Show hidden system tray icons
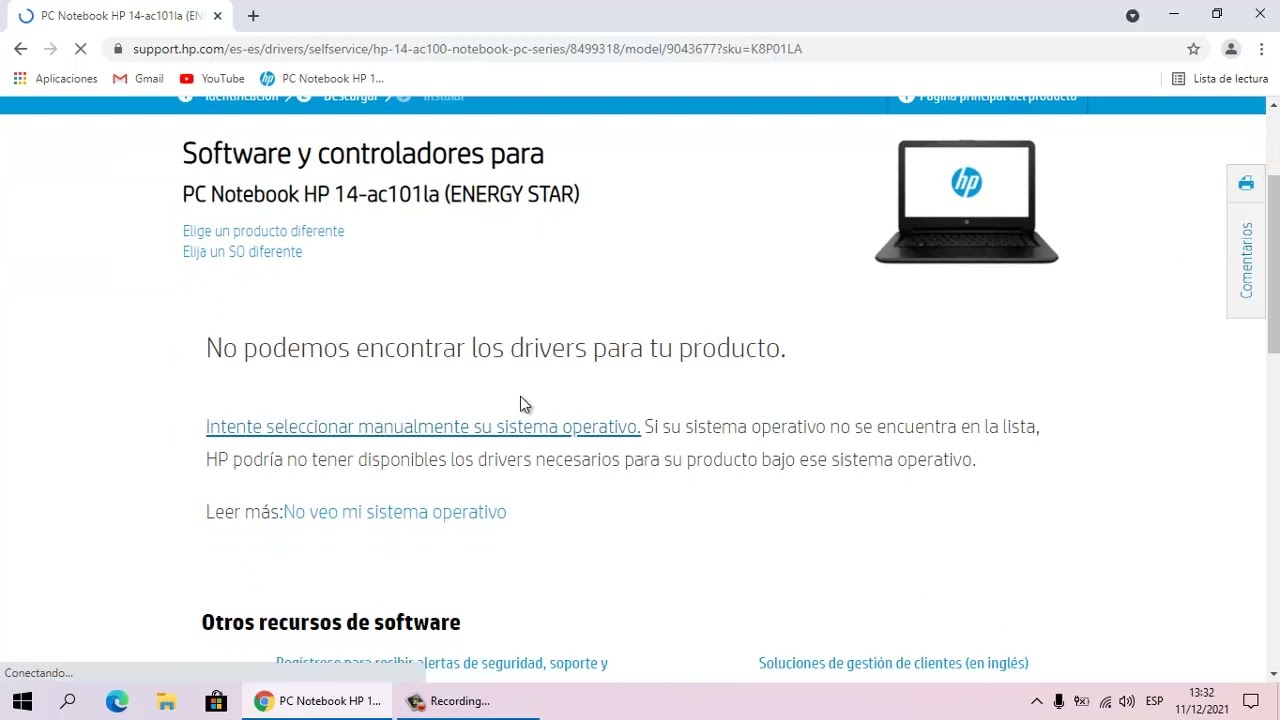This screenshot has height=720, width=1280. point(1036,701)
